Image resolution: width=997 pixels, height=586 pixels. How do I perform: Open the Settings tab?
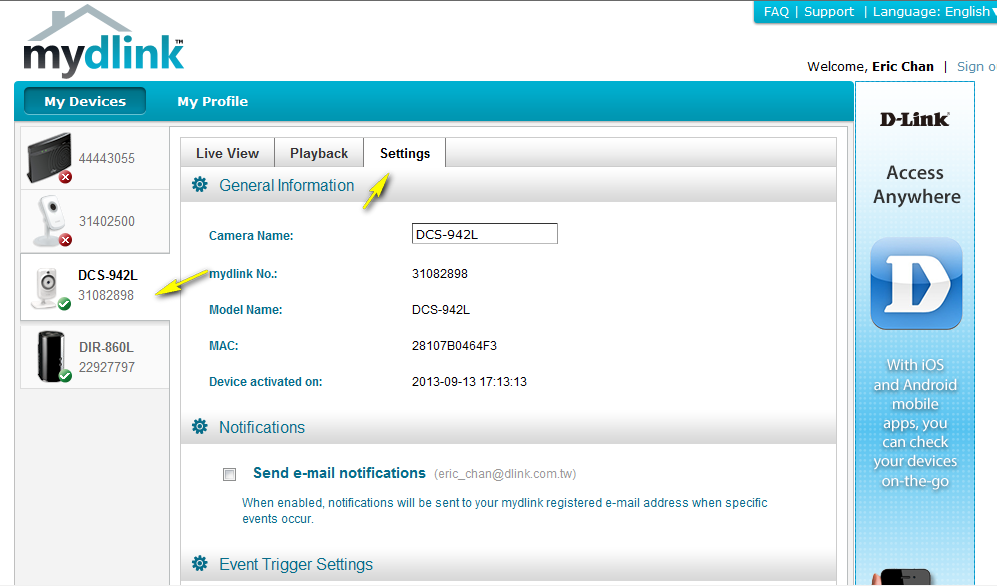pos(405,153)
